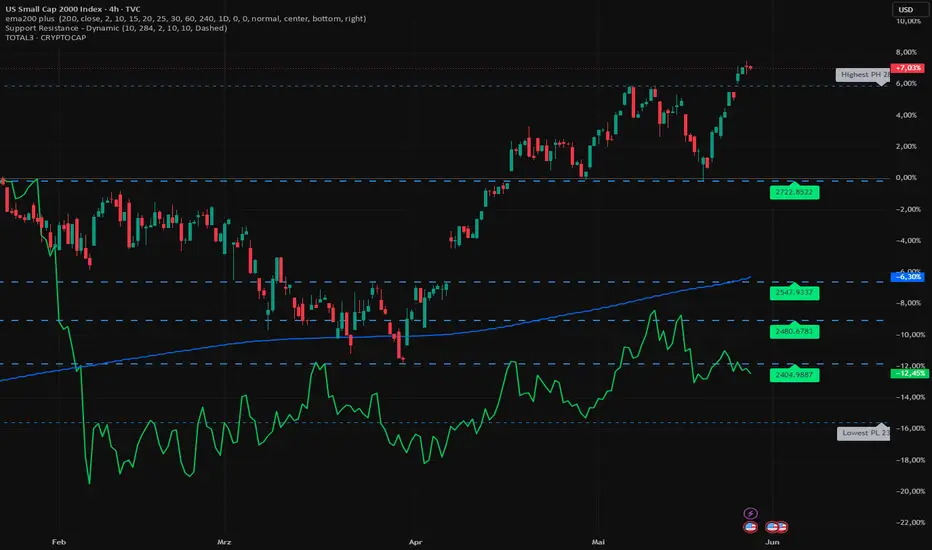
Task: Click the Mrz label on the time axis
Action: [x=223, y=542]
